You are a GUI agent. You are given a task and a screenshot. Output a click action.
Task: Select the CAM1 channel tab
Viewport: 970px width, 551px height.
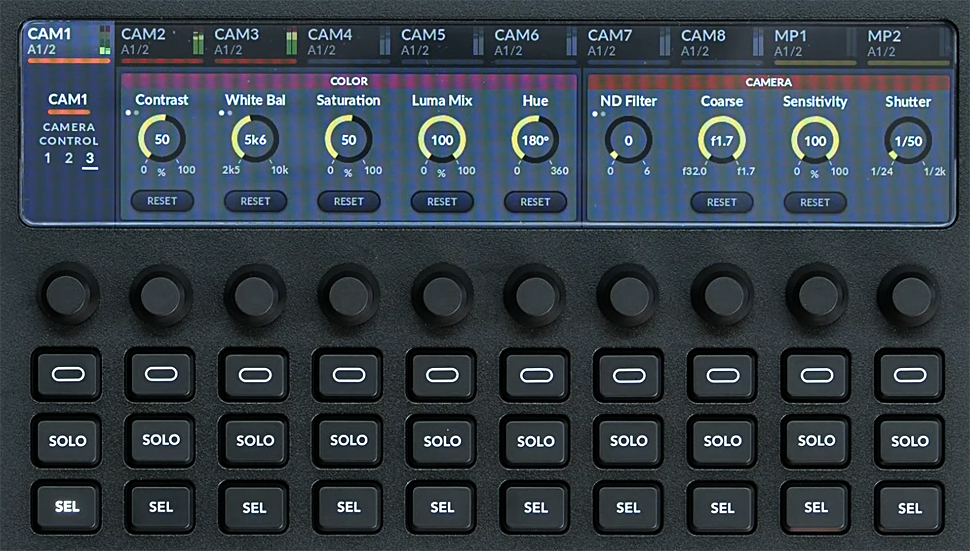click(x=68, y=43)
